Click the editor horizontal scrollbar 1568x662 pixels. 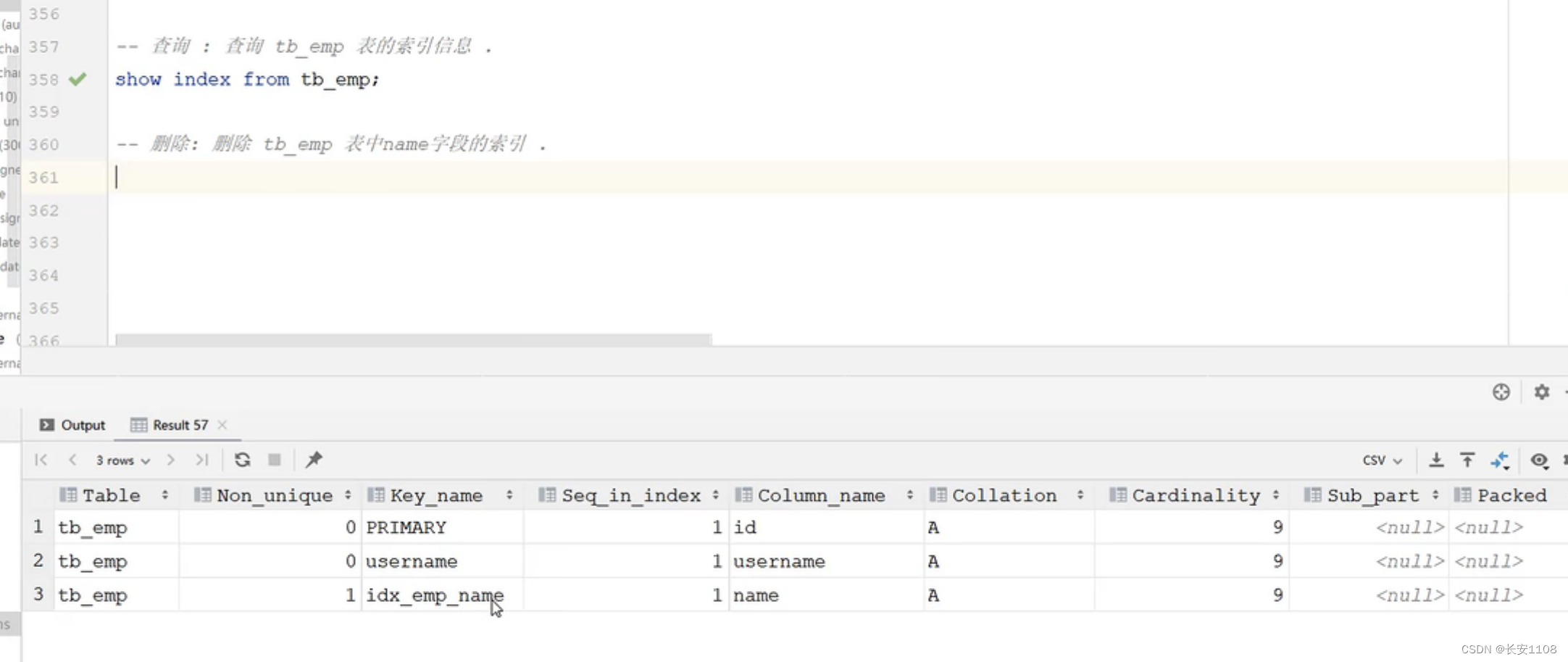click(x=413, y=339)
